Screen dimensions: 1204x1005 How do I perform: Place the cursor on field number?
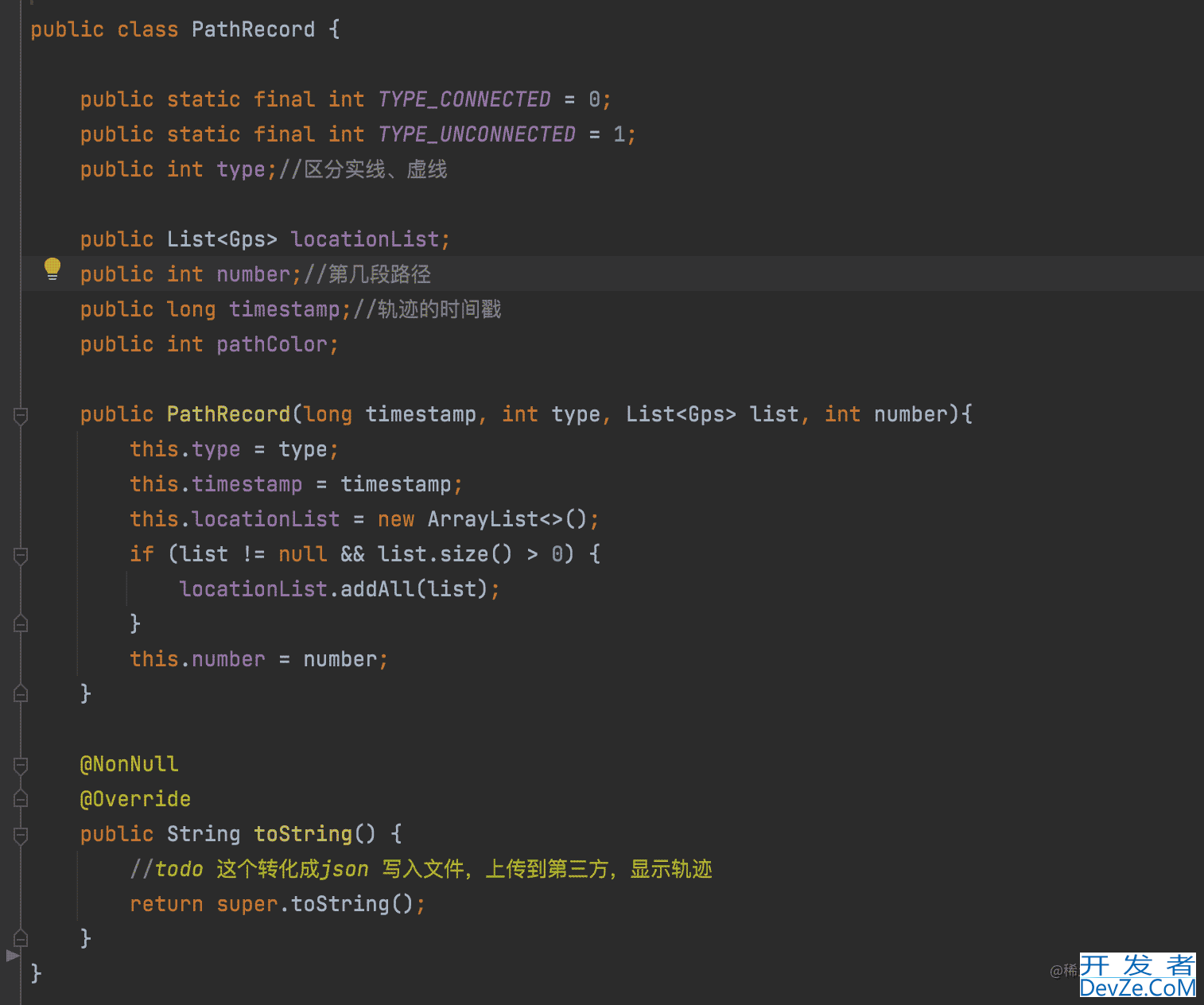pos(253,274)
